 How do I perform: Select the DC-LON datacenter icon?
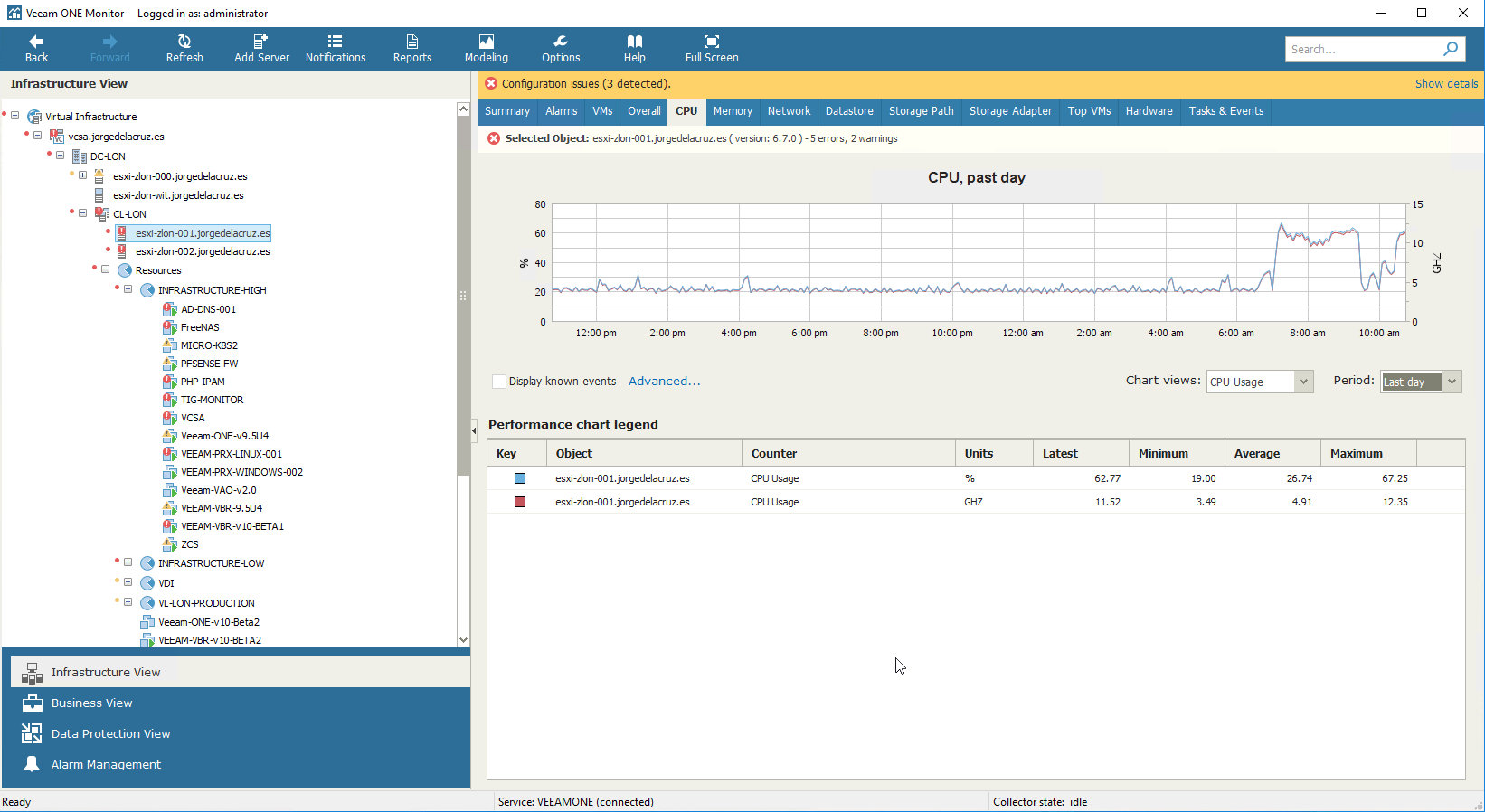(80, 156)
